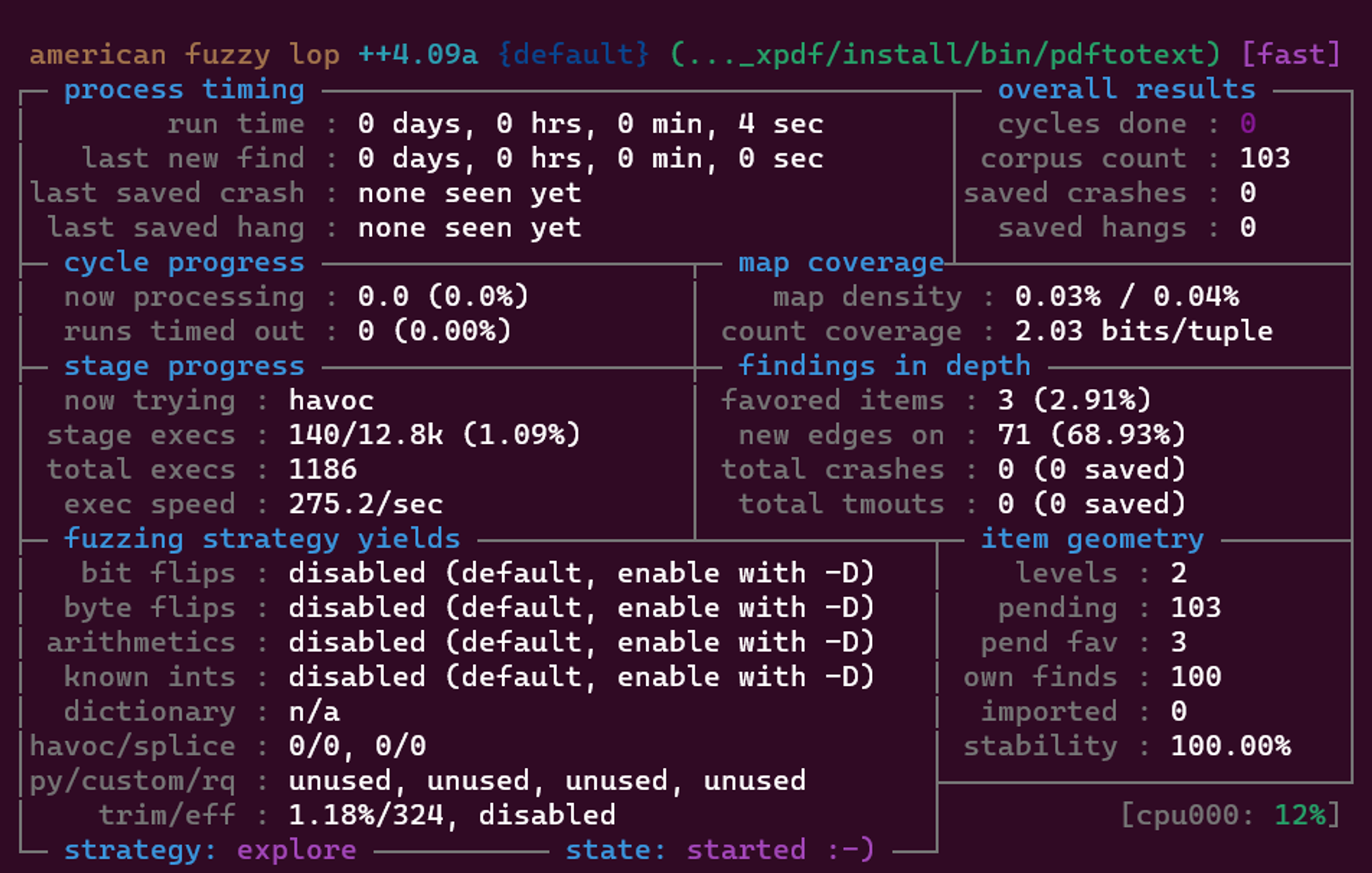
Task: Click the levels value 2
Action: (x=1179, y=573)
